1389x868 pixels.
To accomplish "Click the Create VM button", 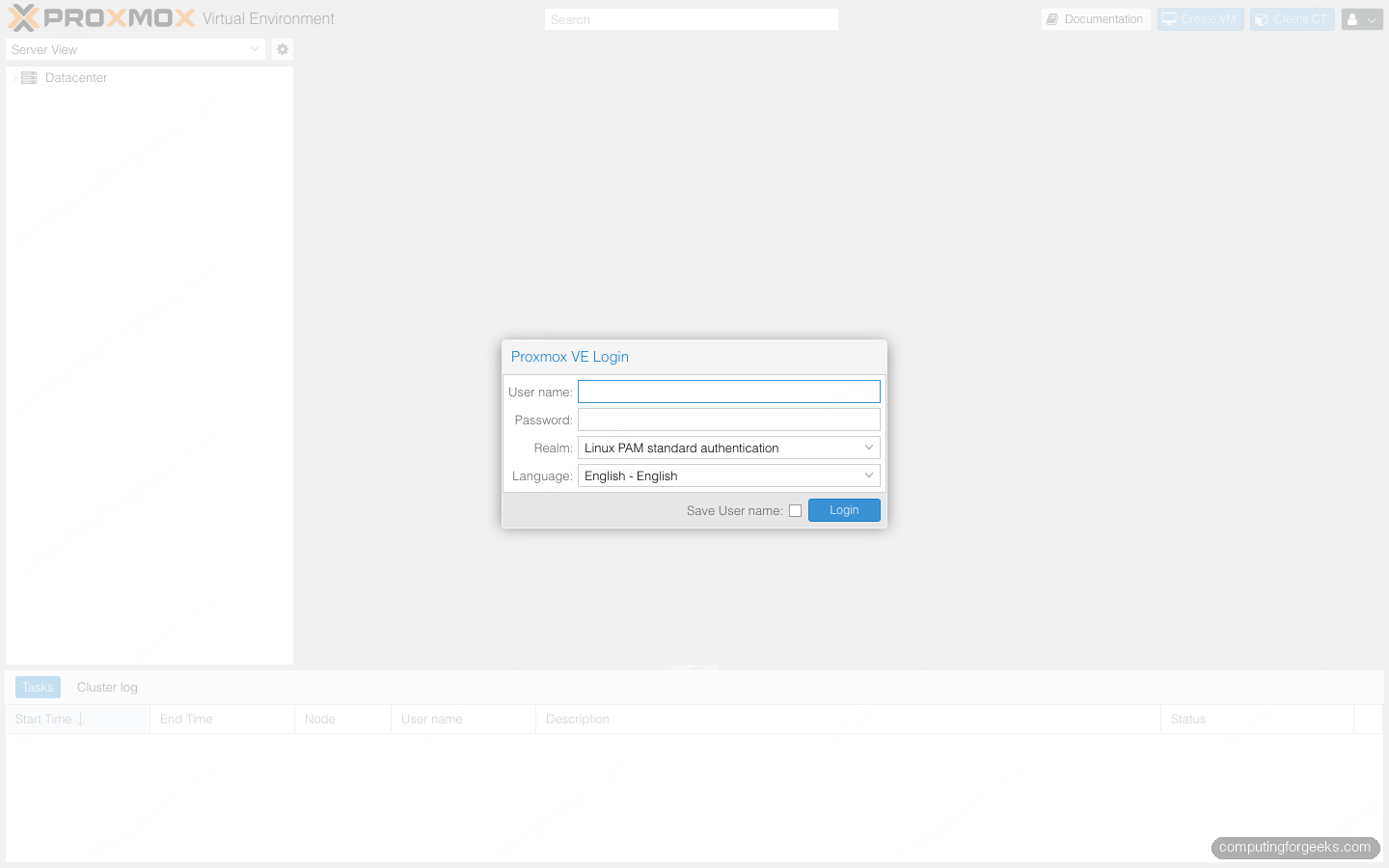I will (x=1201, y=19).
